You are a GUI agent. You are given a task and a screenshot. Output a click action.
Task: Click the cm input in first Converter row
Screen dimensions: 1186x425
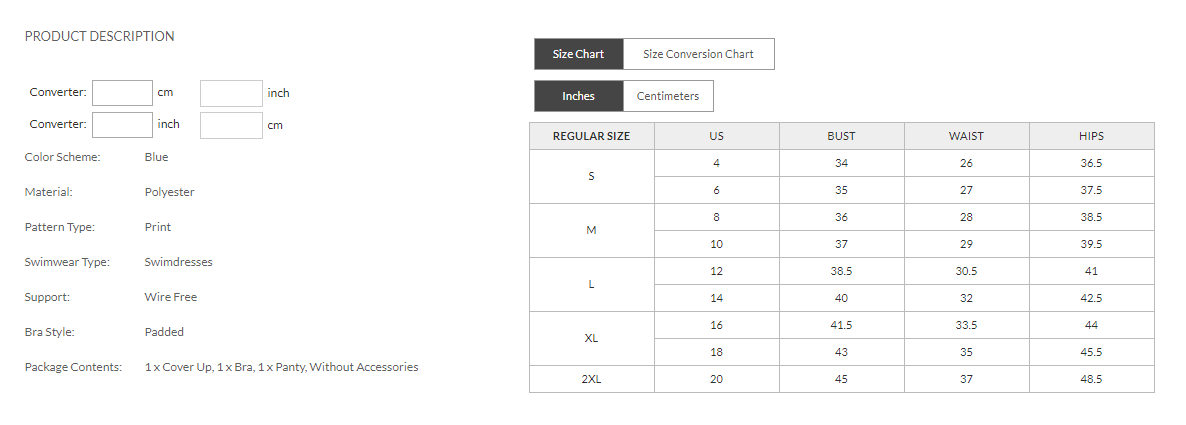(122, 93)
